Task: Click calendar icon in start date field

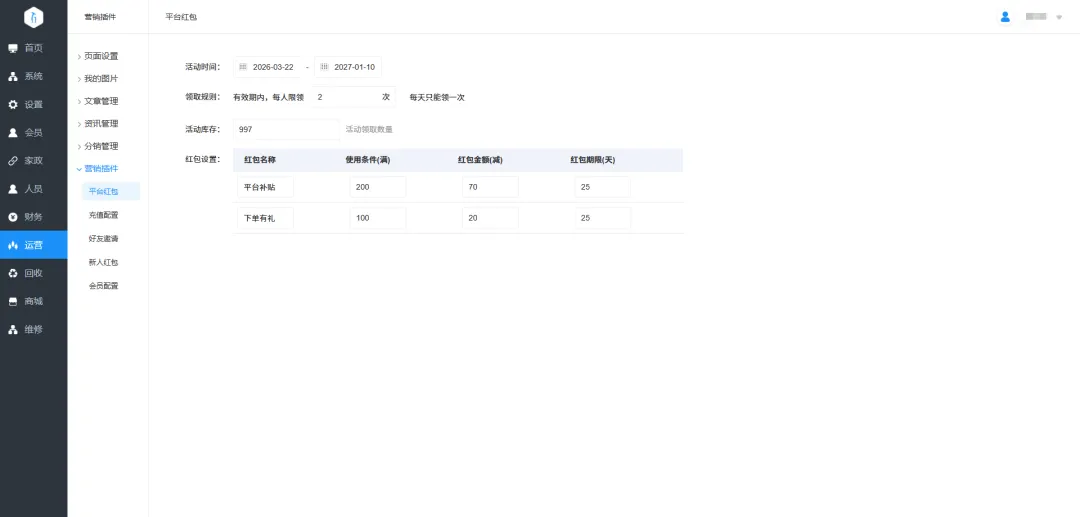Action: coord(243,67)
